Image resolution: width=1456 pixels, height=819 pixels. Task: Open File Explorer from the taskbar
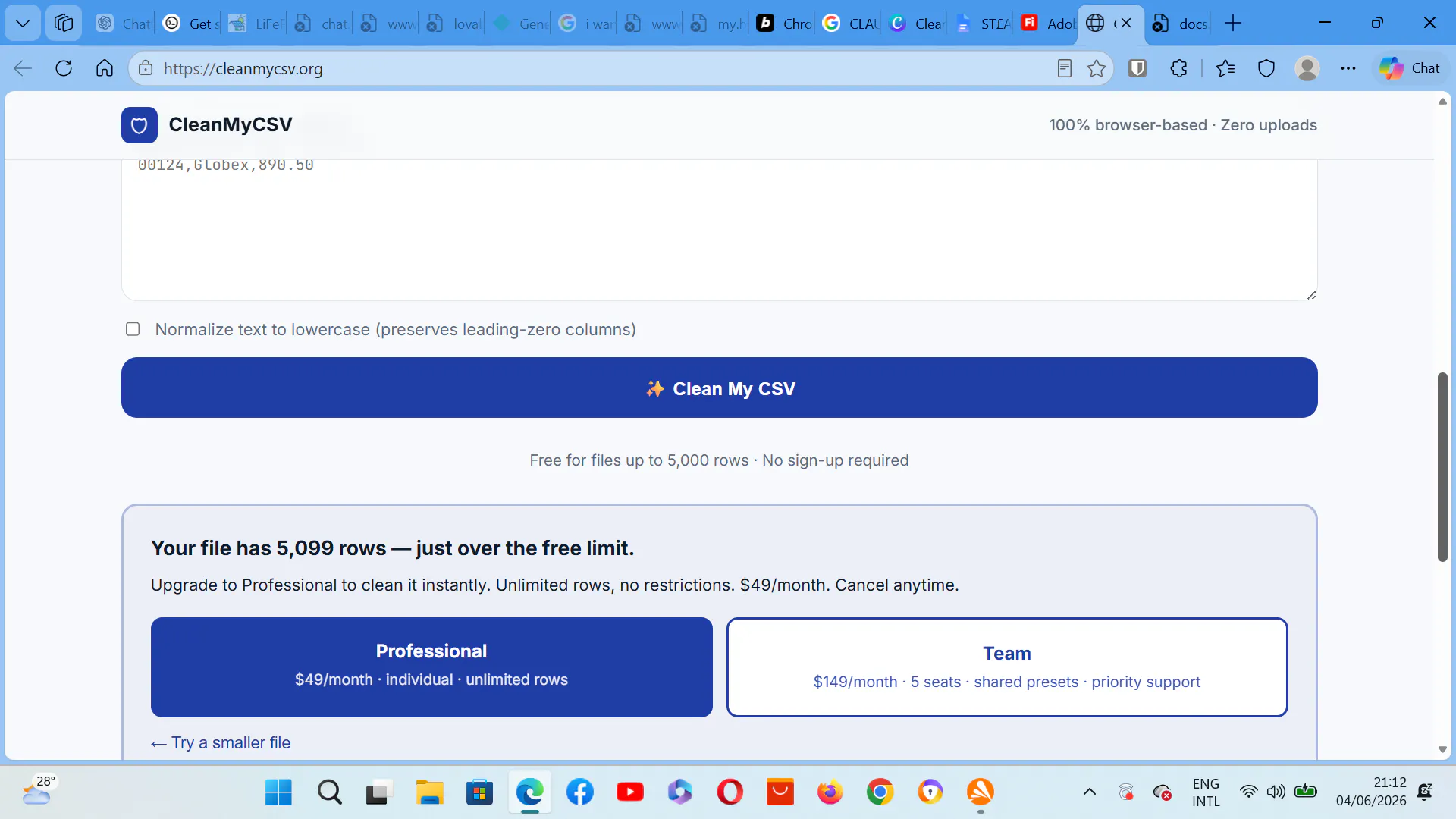coord(429,792)
